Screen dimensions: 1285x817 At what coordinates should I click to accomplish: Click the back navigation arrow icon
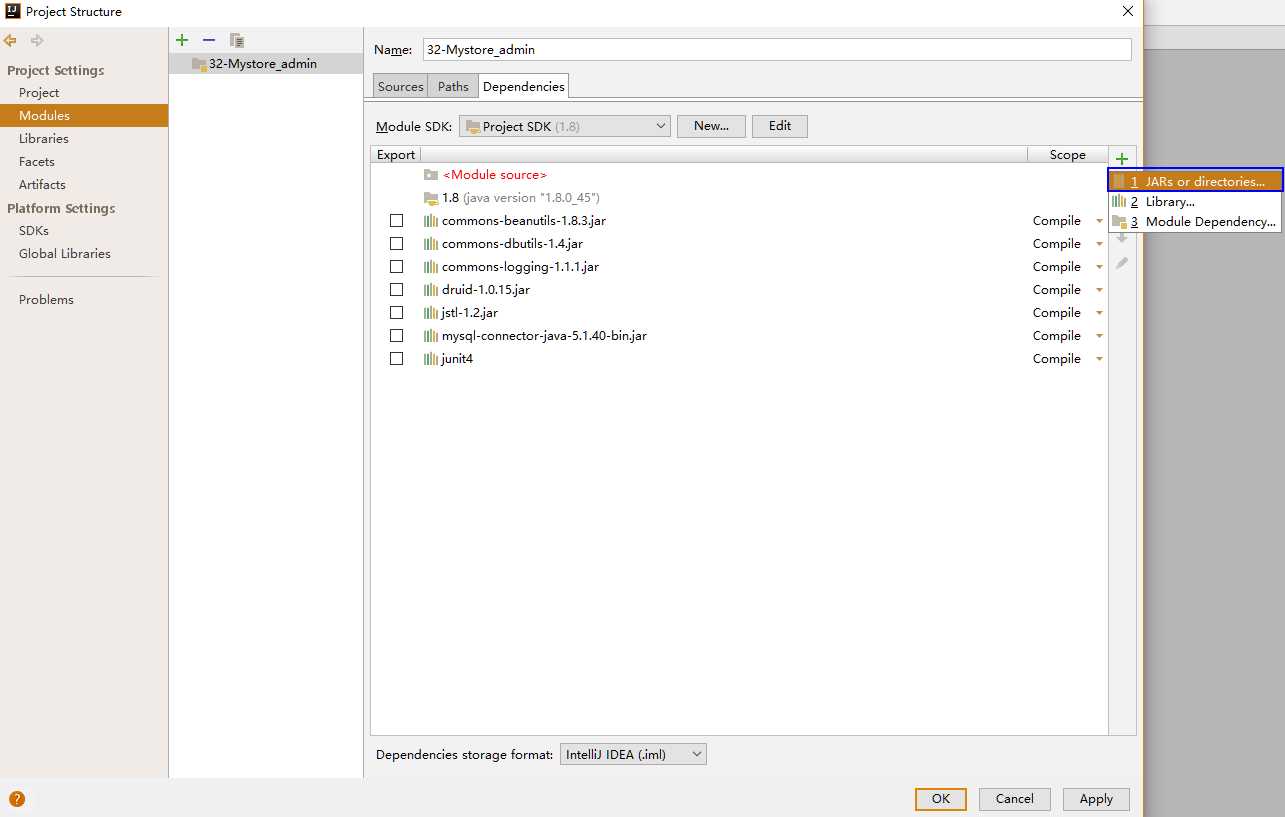tap(10, 41)
